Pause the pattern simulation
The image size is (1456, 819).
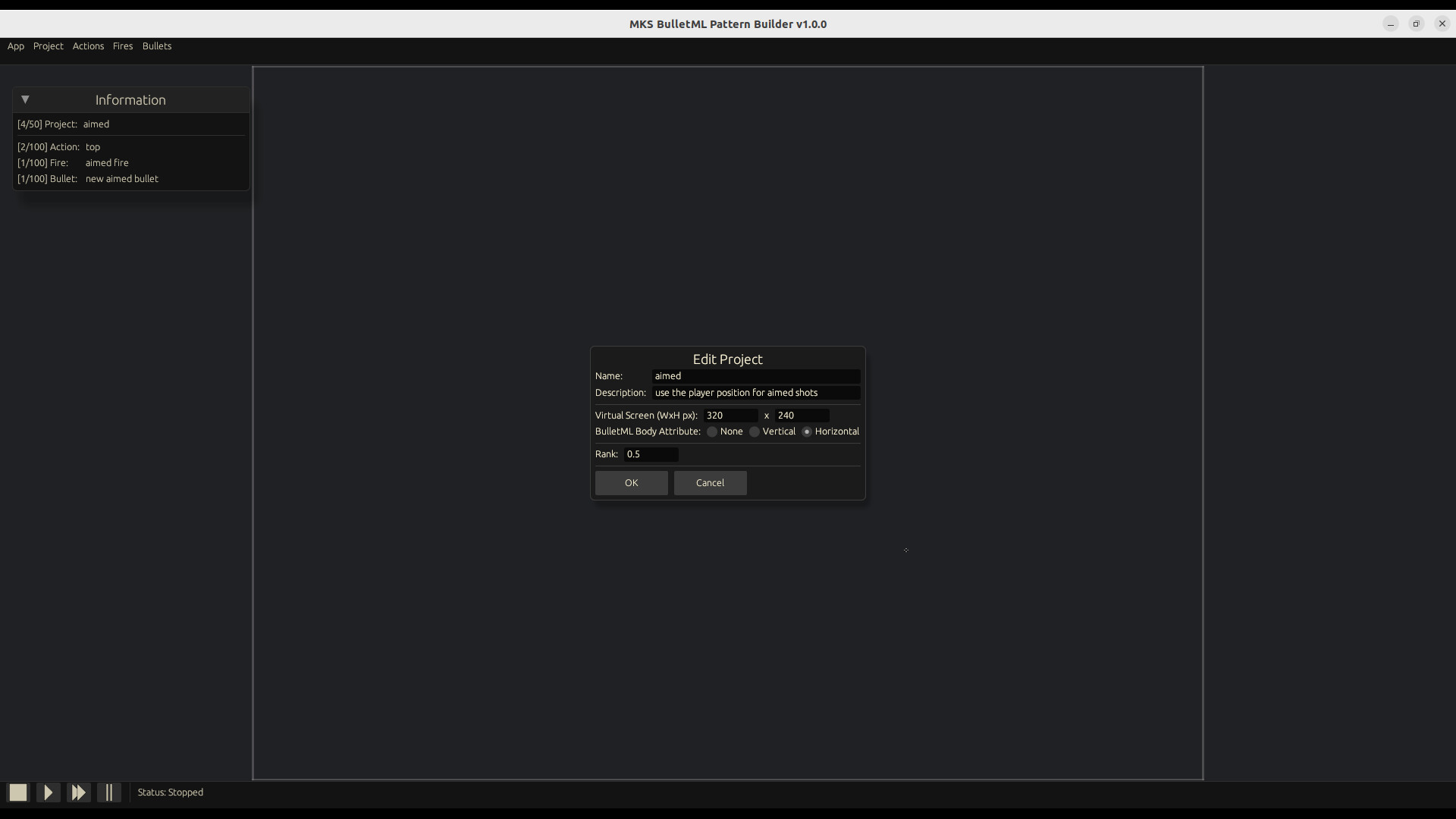pyautogui.click(x=109, y=792)
